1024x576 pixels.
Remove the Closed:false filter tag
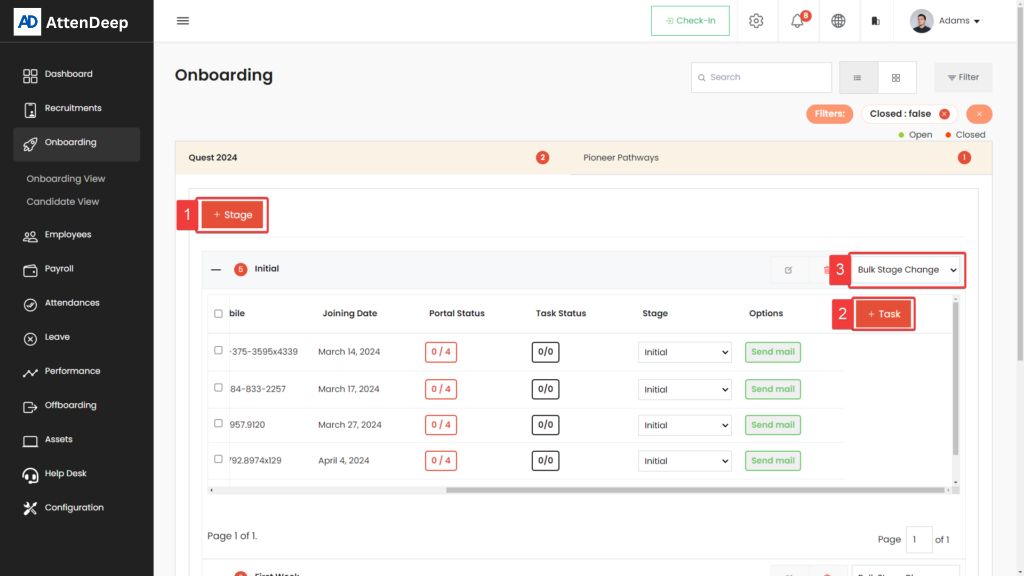coord(944,114)
